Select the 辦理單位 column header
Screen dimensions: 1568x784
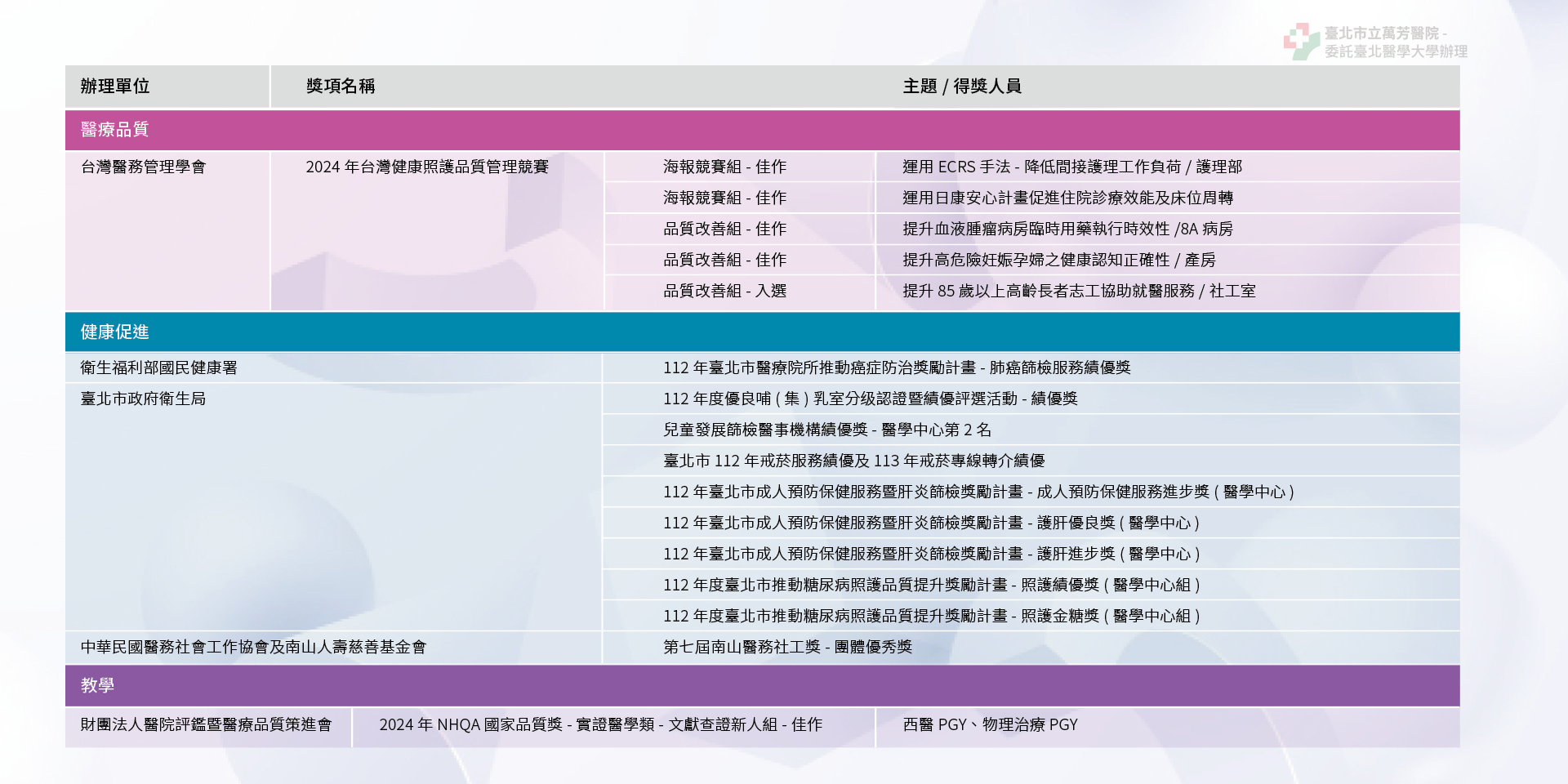tap(115, 86)
